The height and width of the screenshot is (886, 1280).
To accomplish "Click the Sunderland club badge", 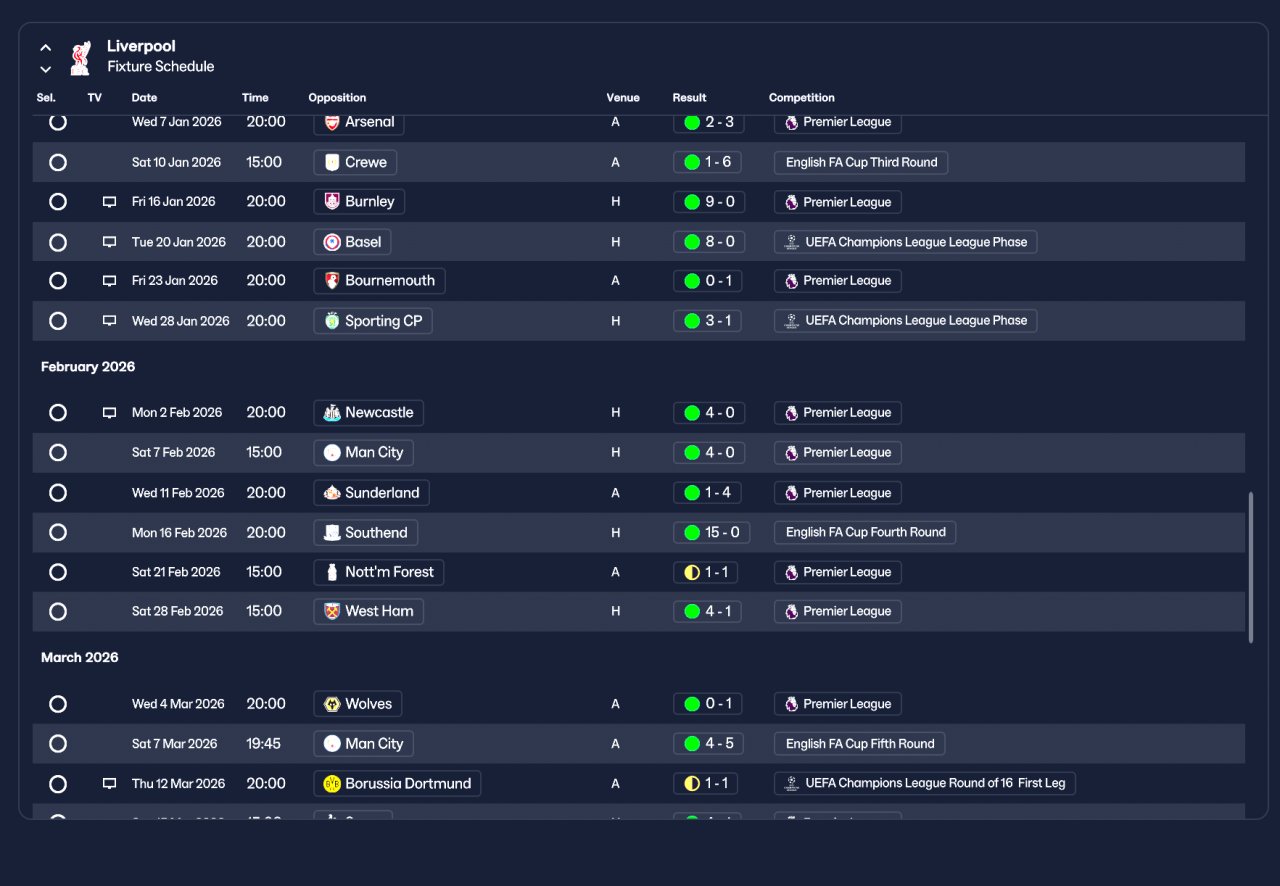I will [x=332, y=493].
